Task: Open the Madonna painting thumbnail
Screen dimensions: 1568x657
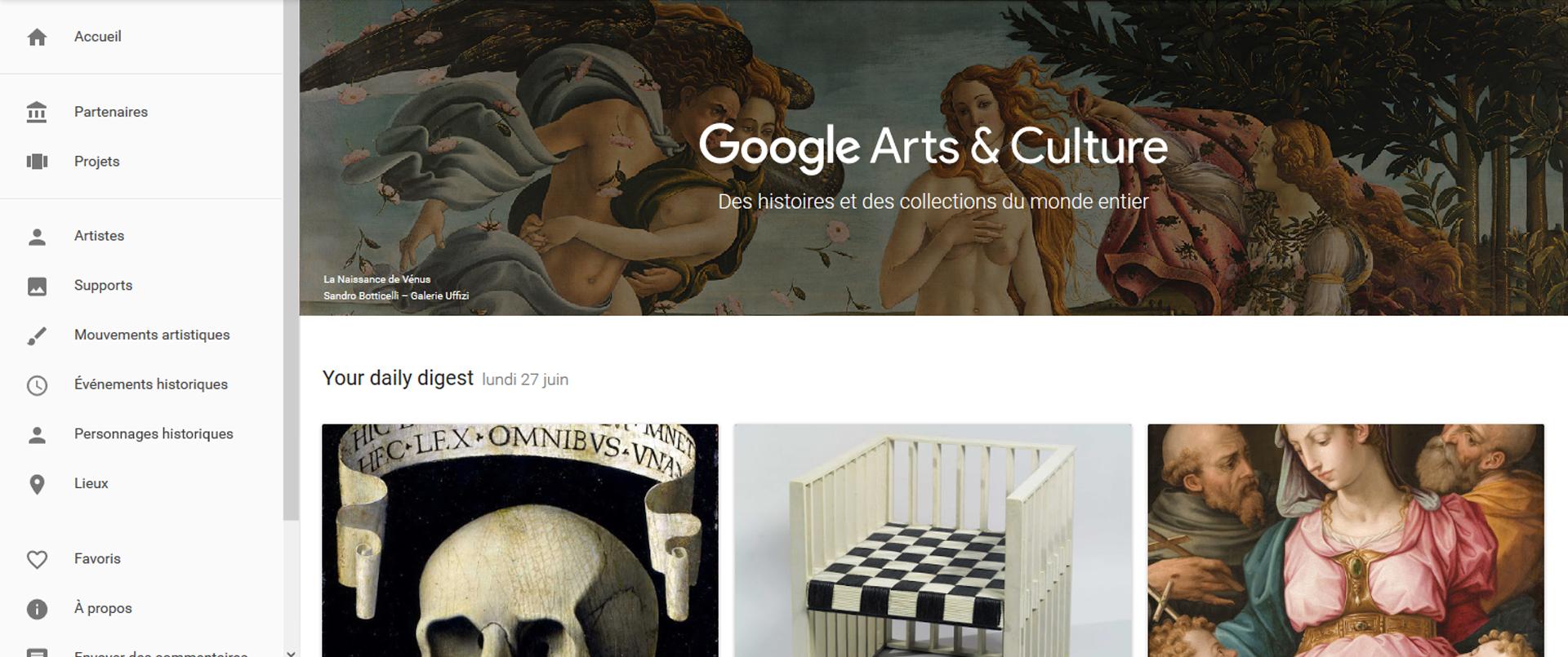Action: coord(1346,540)
